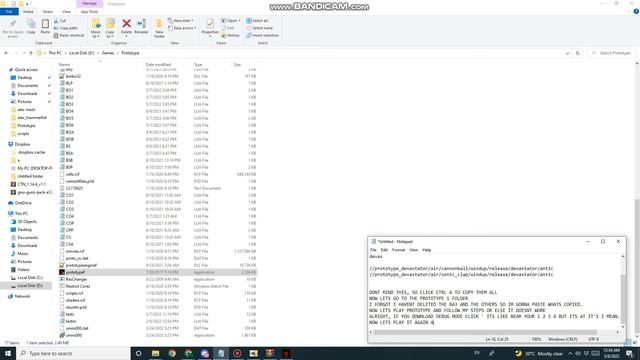The image size is (640, 360).
Task: Switch to the App Tools ribbon tab
Action: click(89, 12)
